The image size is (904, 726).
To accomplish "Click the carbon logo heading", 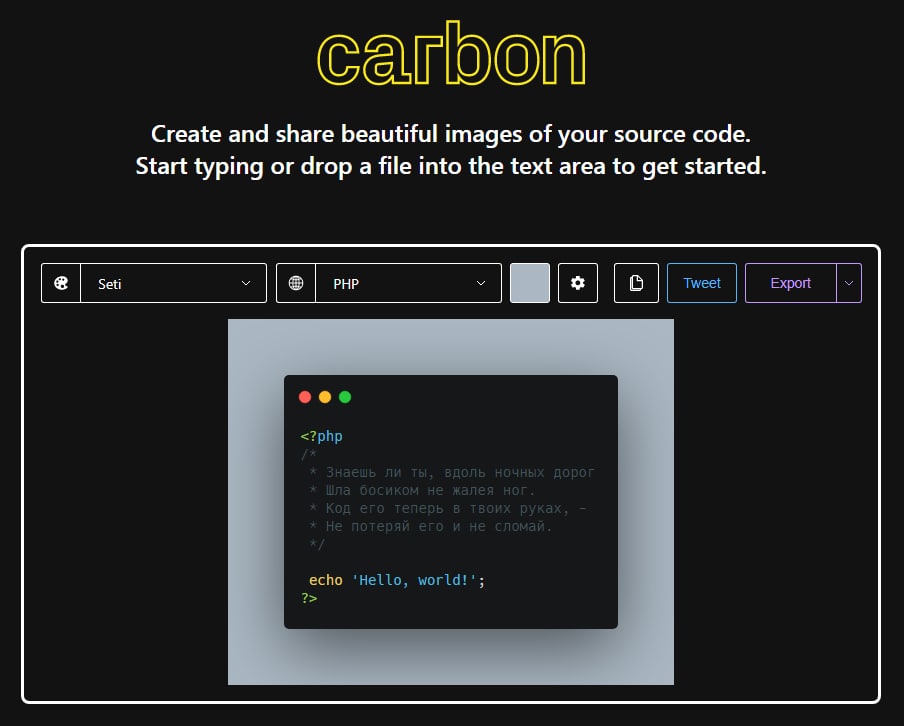I will [x=451, y=54].
